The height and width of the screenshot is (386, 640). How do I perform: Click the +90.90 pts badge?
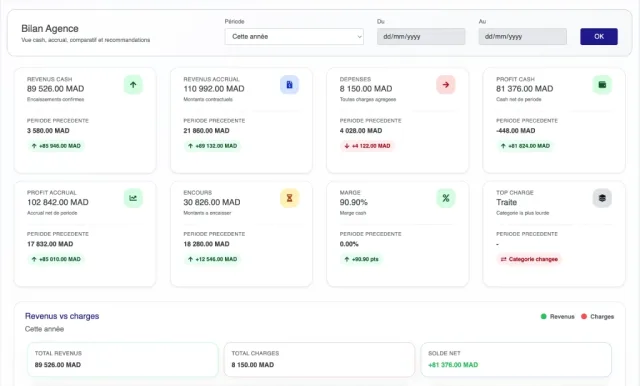tap(361, 259)
